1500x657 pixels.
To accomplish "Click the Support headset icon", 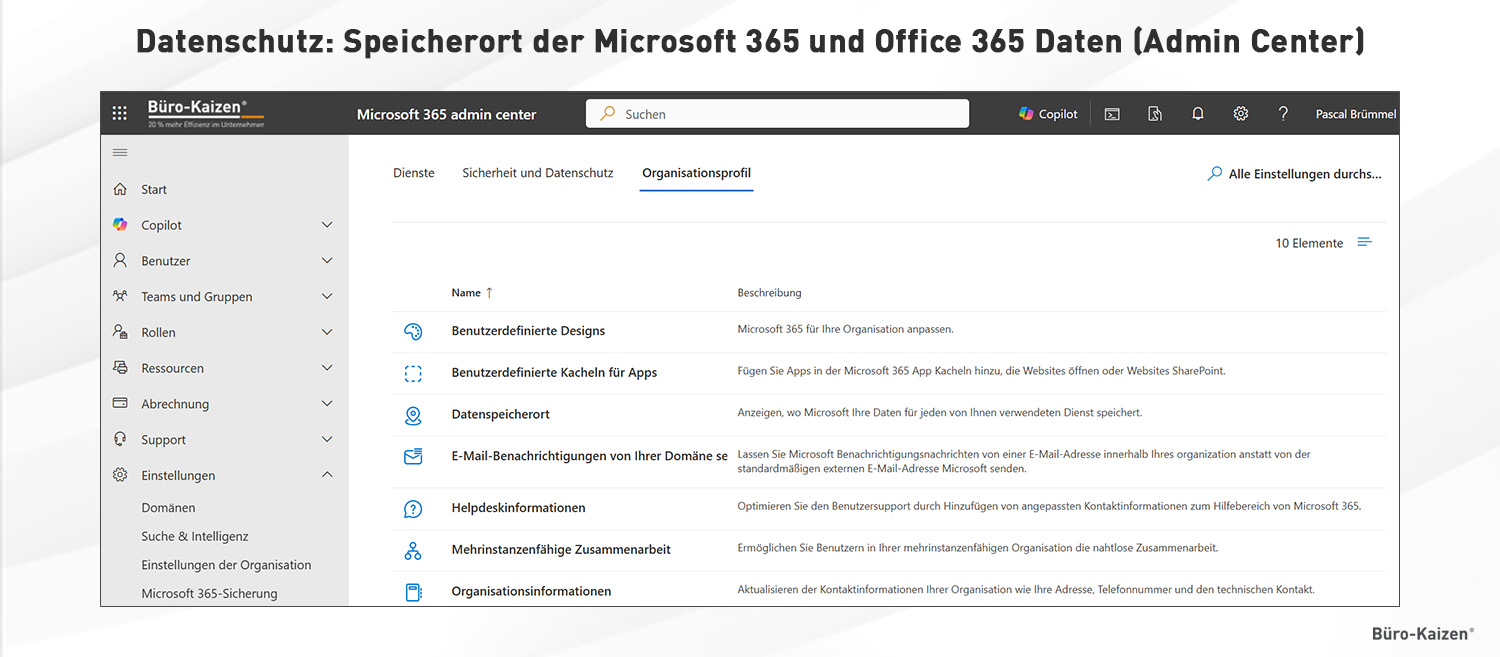I will tap(120, 439).
